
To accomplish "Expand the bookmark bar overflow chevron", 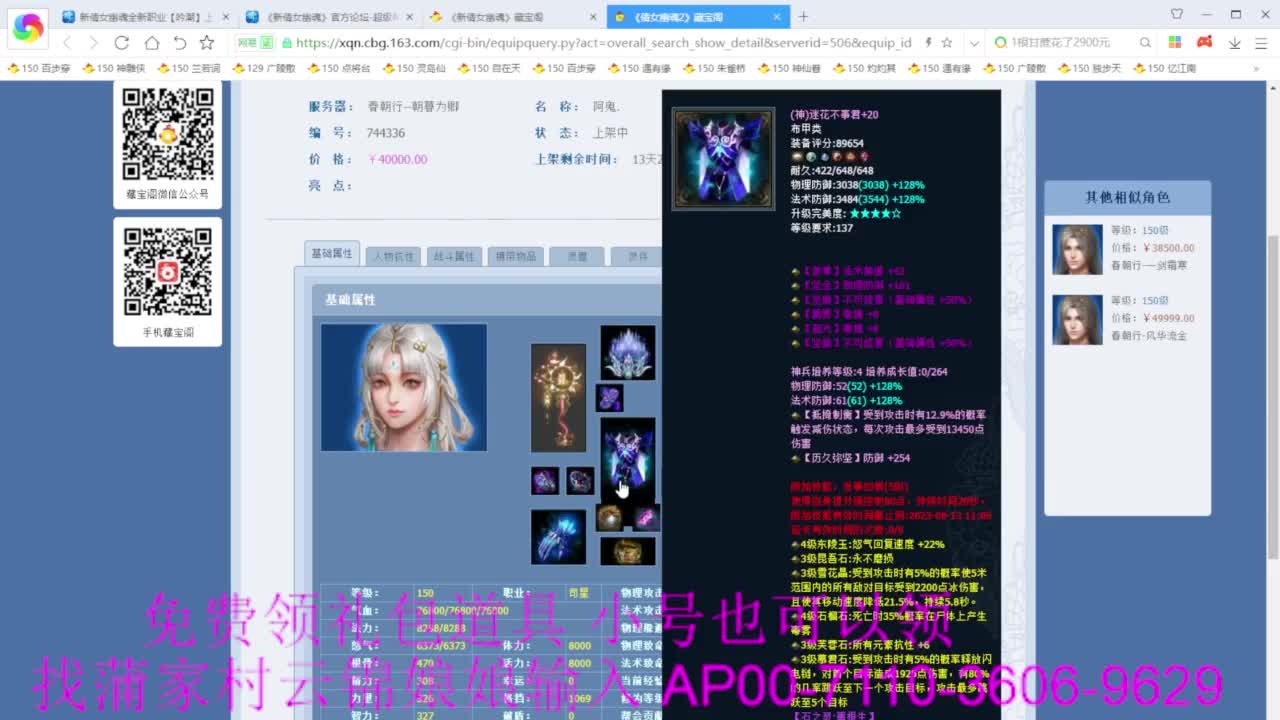I will [x=1257, y=68].
